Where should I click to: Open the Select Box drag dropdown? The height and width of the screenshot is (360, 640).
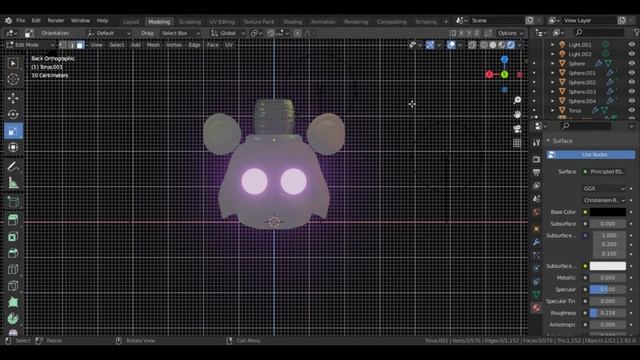[x=180, y=33]
